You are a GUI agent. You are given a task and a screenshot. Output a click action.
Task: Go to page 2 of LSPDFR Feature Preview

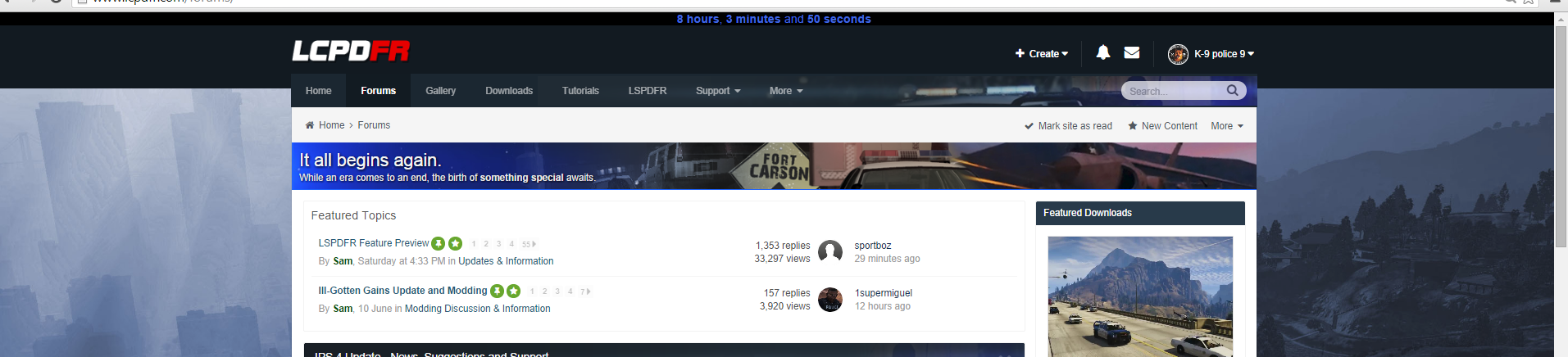tap(486, 244)
